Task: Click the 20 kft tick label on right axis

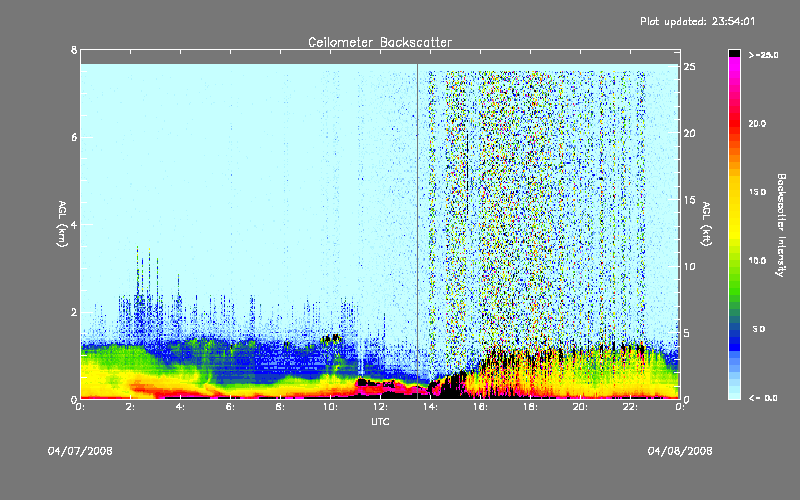Action: coord(689,133)
